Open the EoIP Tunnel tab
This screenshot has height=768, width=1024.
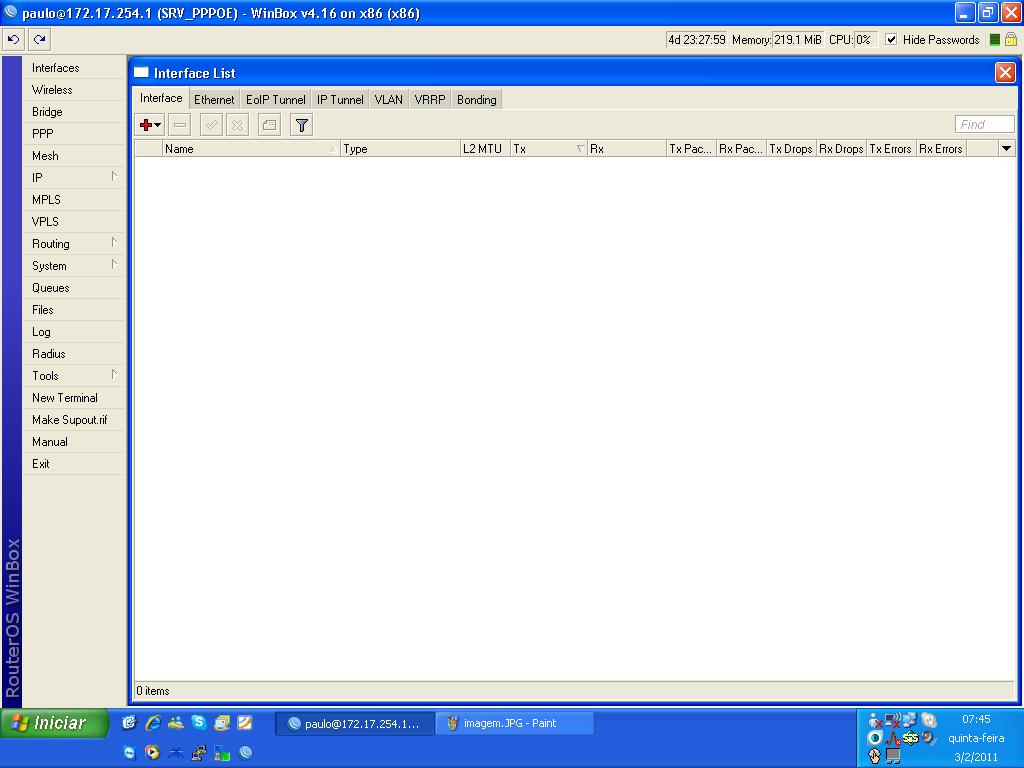[x=275, y=99]
